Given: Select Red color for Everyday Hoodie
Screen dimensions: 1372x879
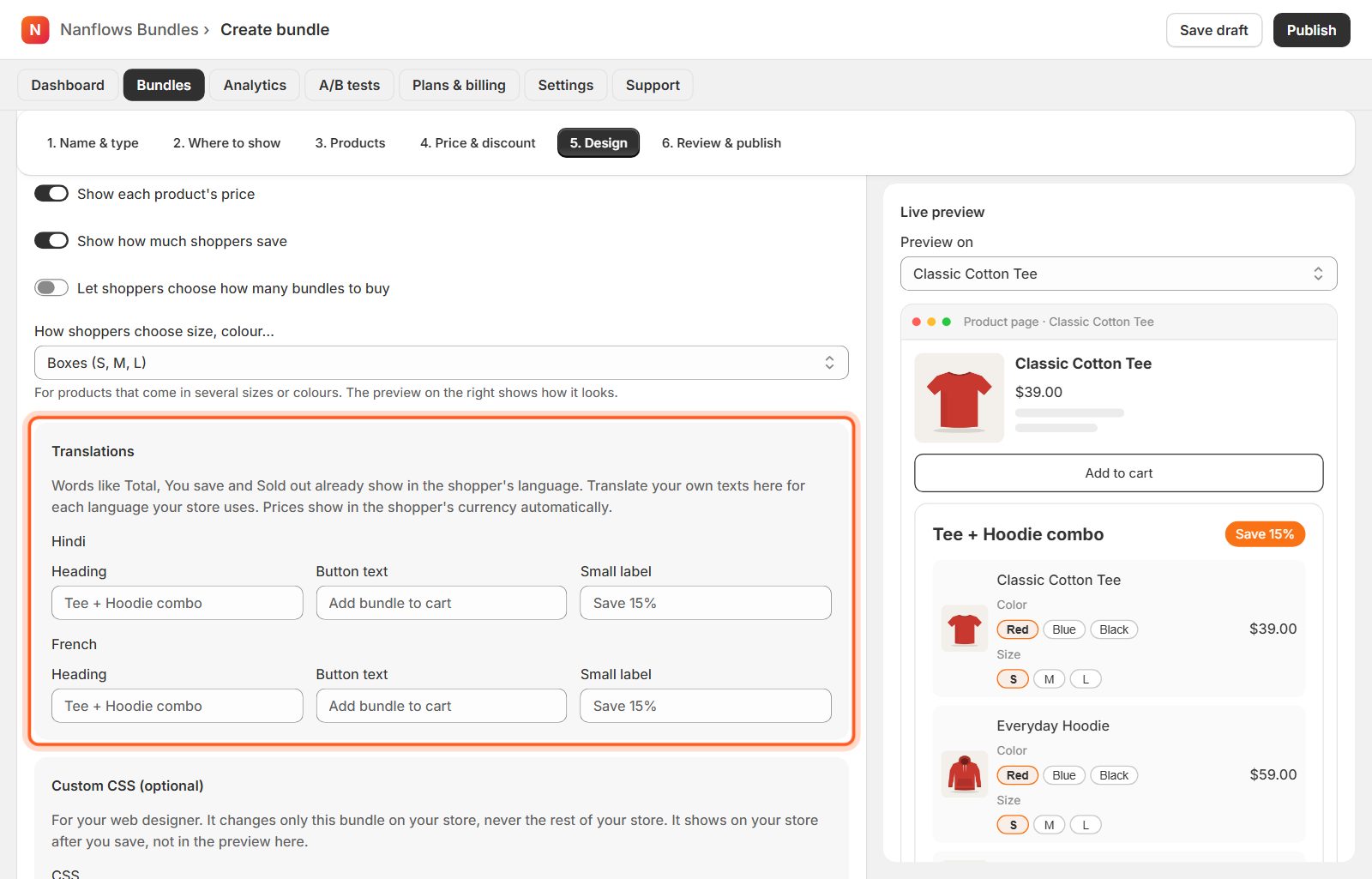Looking at the screenshot, I should pyautogui.click(x=1018, y=775).
